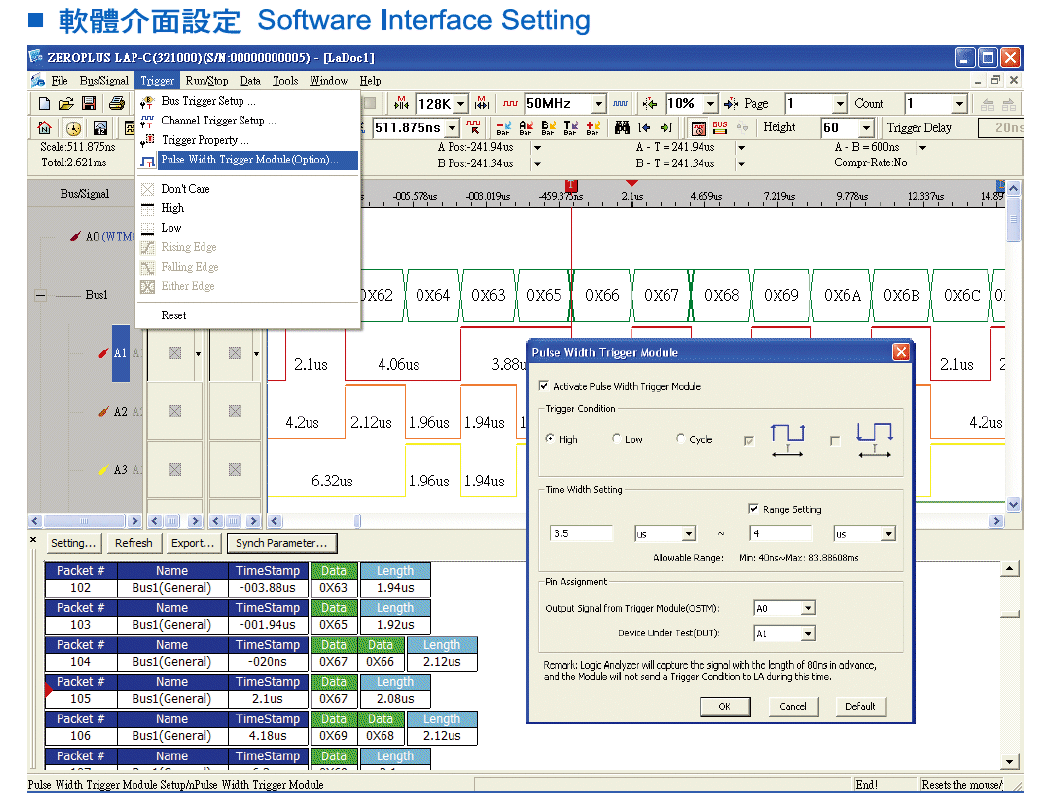This screenshot has width=1038, height=810.
Task: Open Device Under Test A1 dropdown
Action: (808, 634)
